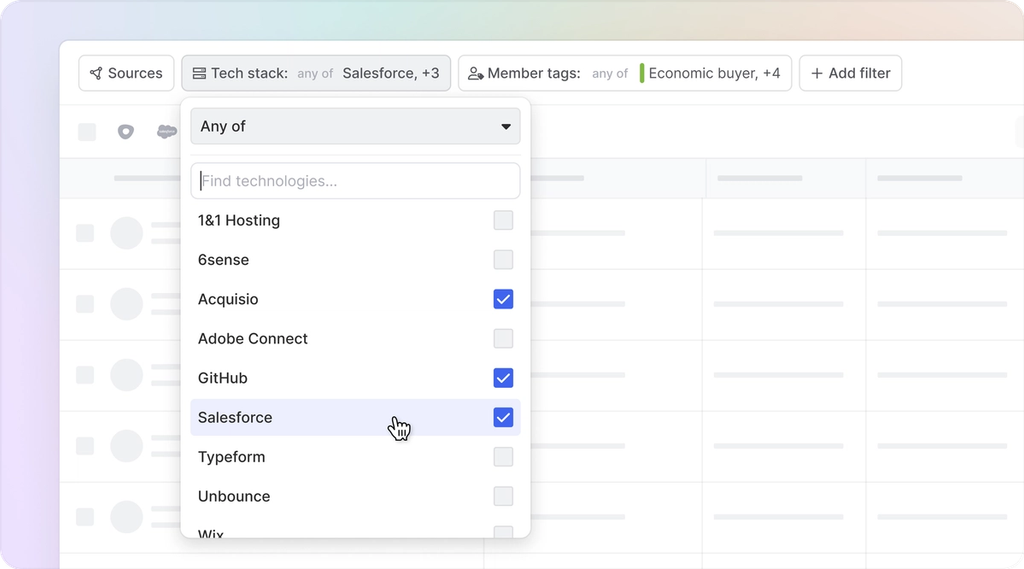Click the shield icon in table toolbar
Image resolution: width=1024 pixels, height=569 pixels.
[x=125, y=131]
